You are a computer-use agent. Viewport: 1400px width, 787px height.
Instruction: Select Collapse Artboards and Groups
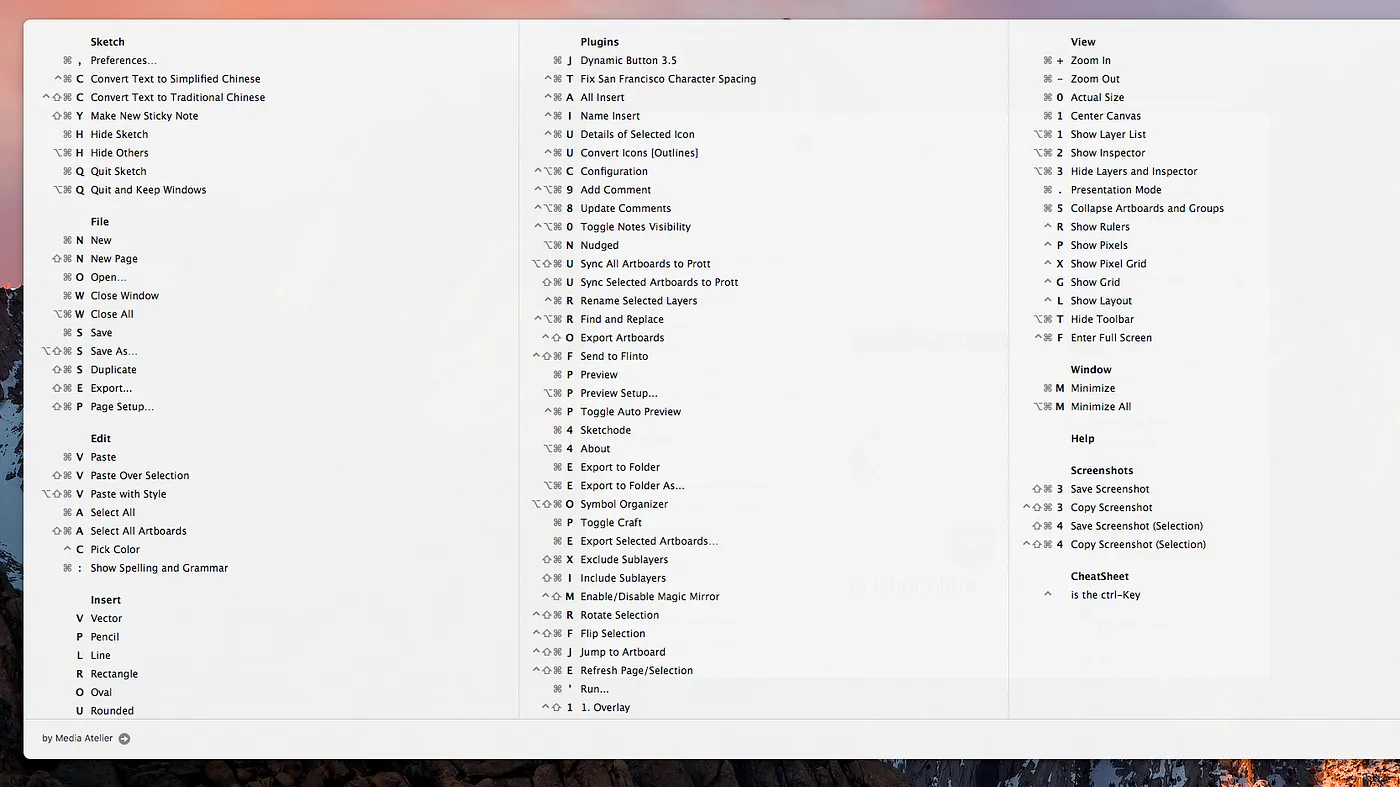click(x=1147, y=209)
